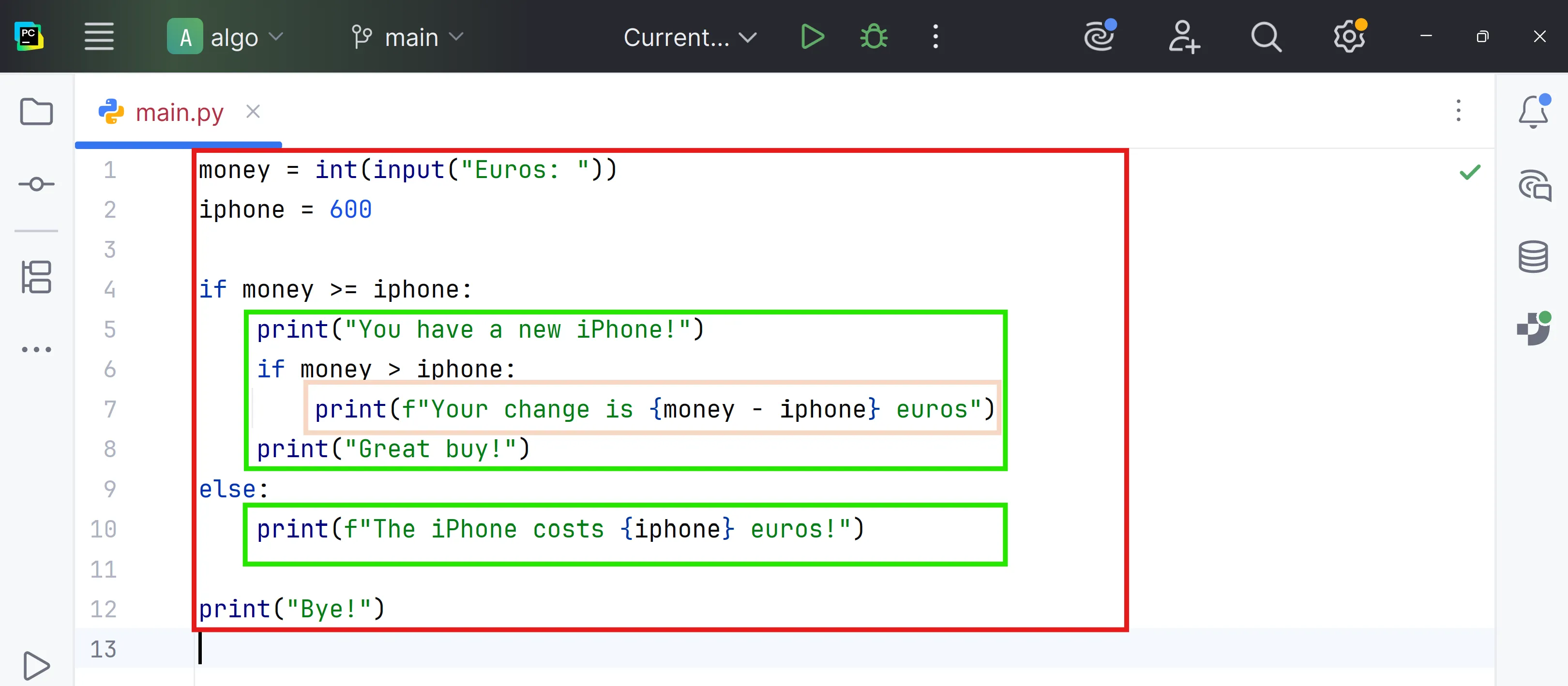Screen dimensions: 1568x686
Task: Show more tool windows ellipsis
Action: (x=36, y=349)
